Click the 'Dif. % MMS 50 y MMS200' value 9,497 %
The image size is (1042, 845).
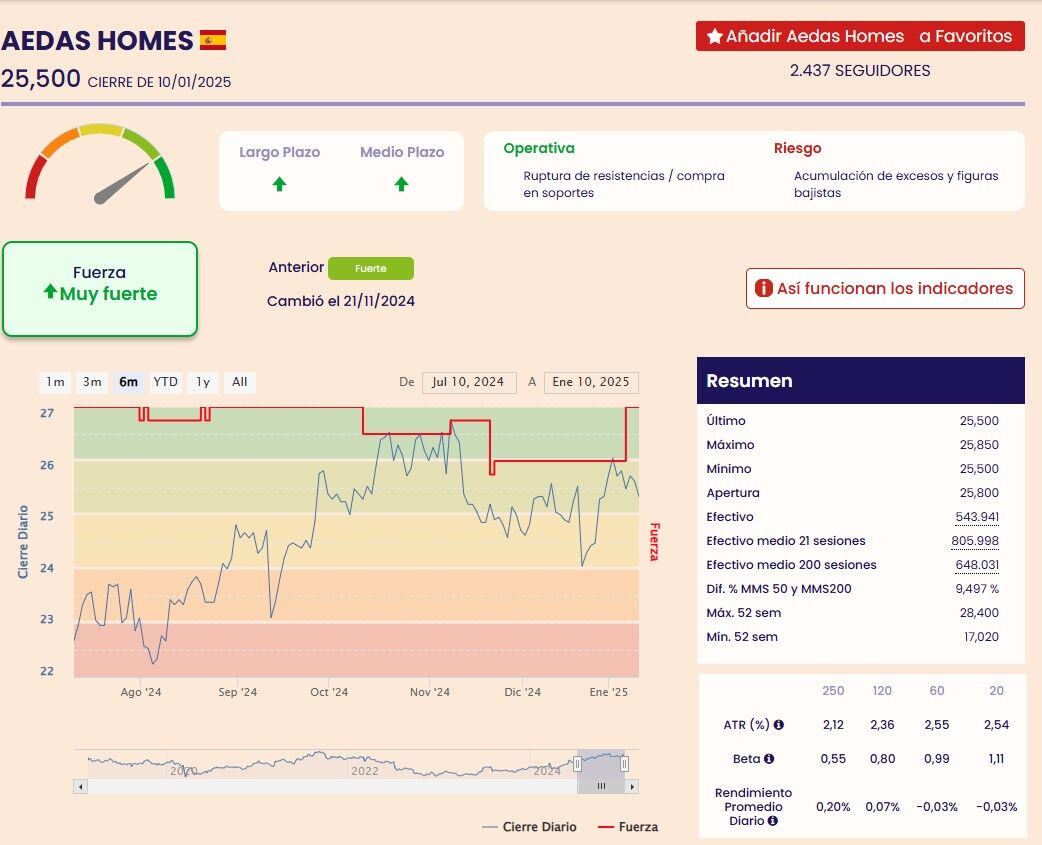[977, 589]
